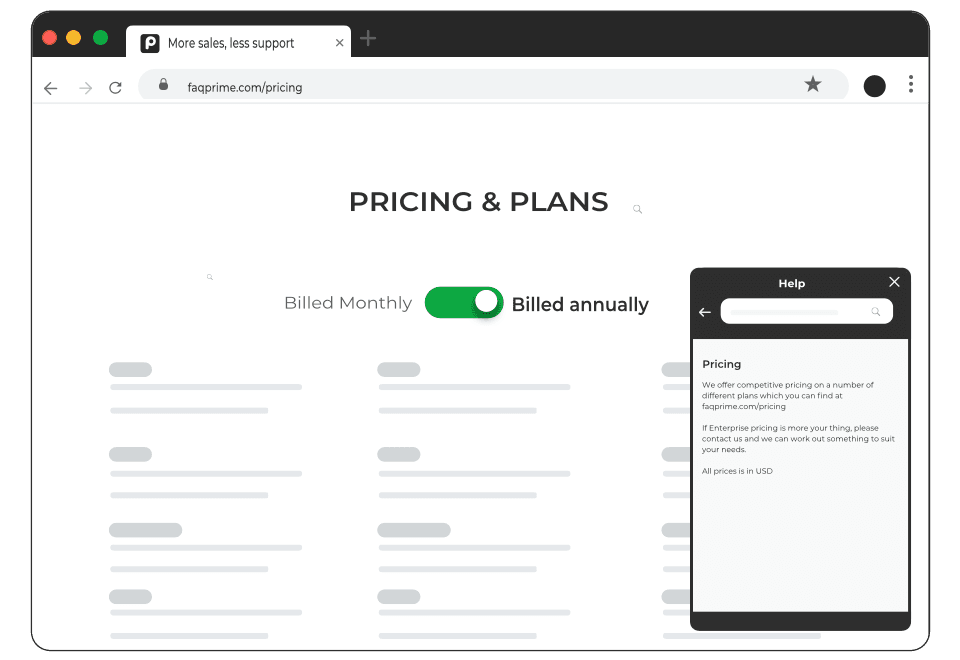Select the 'Billed annually' label
This screenshot has width=960, height=660.
coord(580,304)
